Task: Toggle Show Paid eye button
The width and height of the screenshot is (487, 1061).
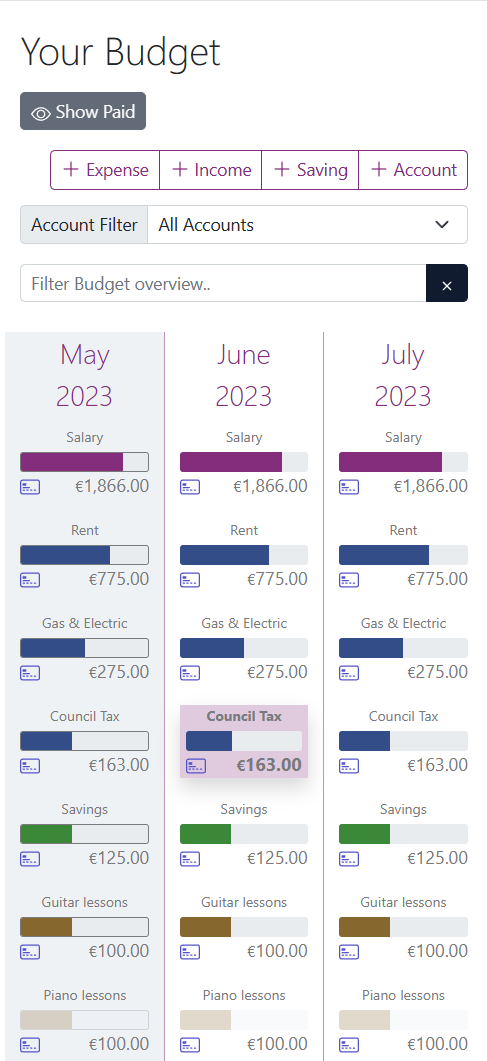Action: pos(83,112)
